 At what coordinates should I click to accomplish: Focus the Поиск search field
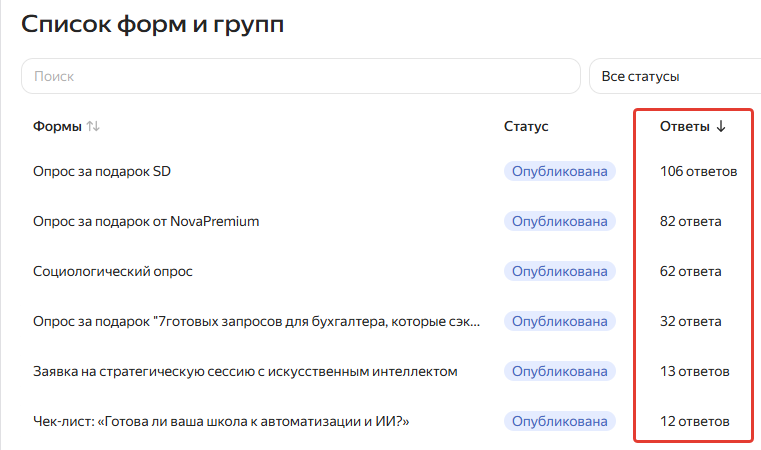pyautogui.click(x=301, y=76)
